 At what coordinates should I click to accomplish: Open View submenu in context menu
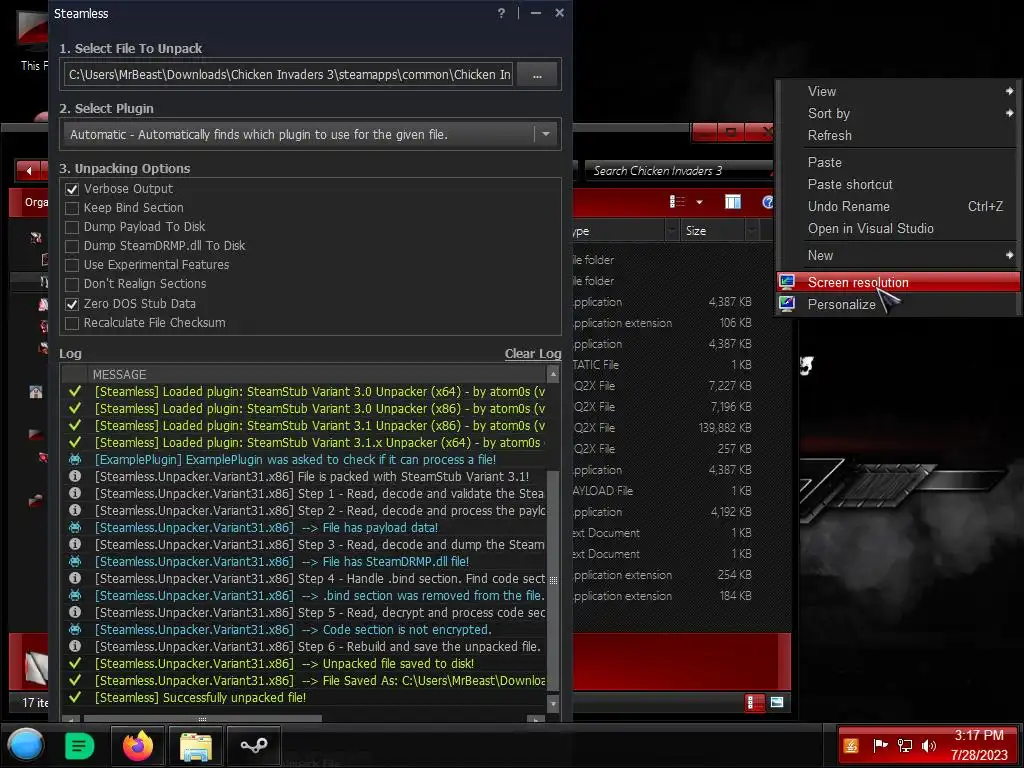coord(898,91)
